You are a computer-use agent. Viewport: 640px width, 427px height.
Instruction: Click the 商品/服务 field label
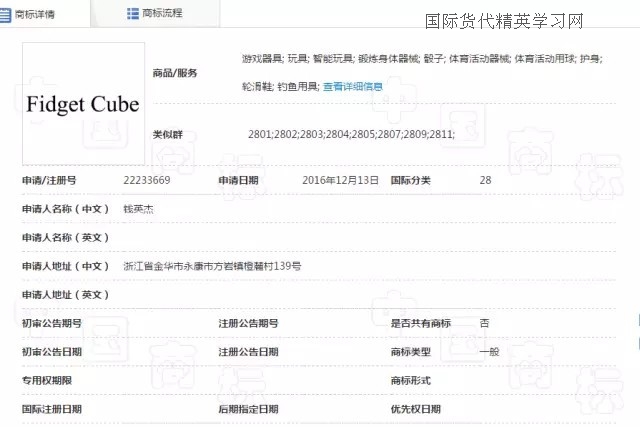(174, 74)
